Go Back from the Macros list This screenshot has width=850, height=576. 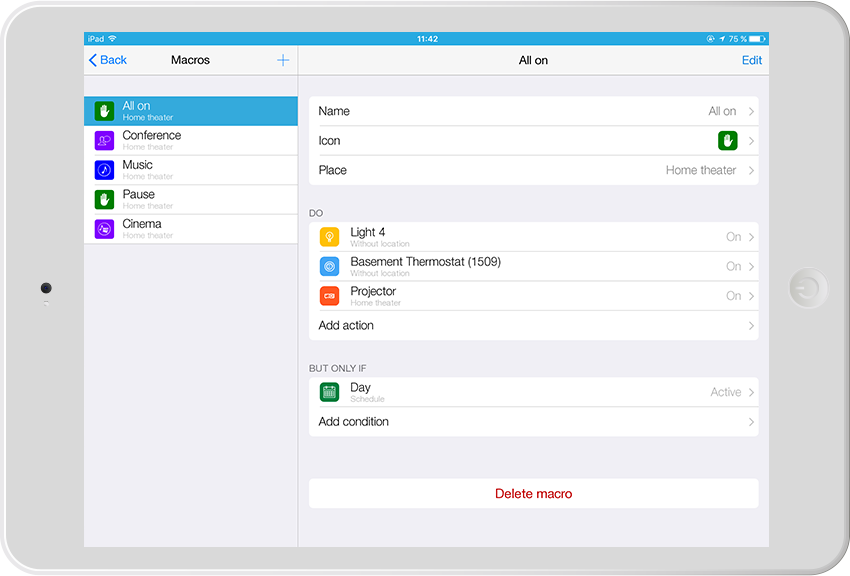click(108, 60)
